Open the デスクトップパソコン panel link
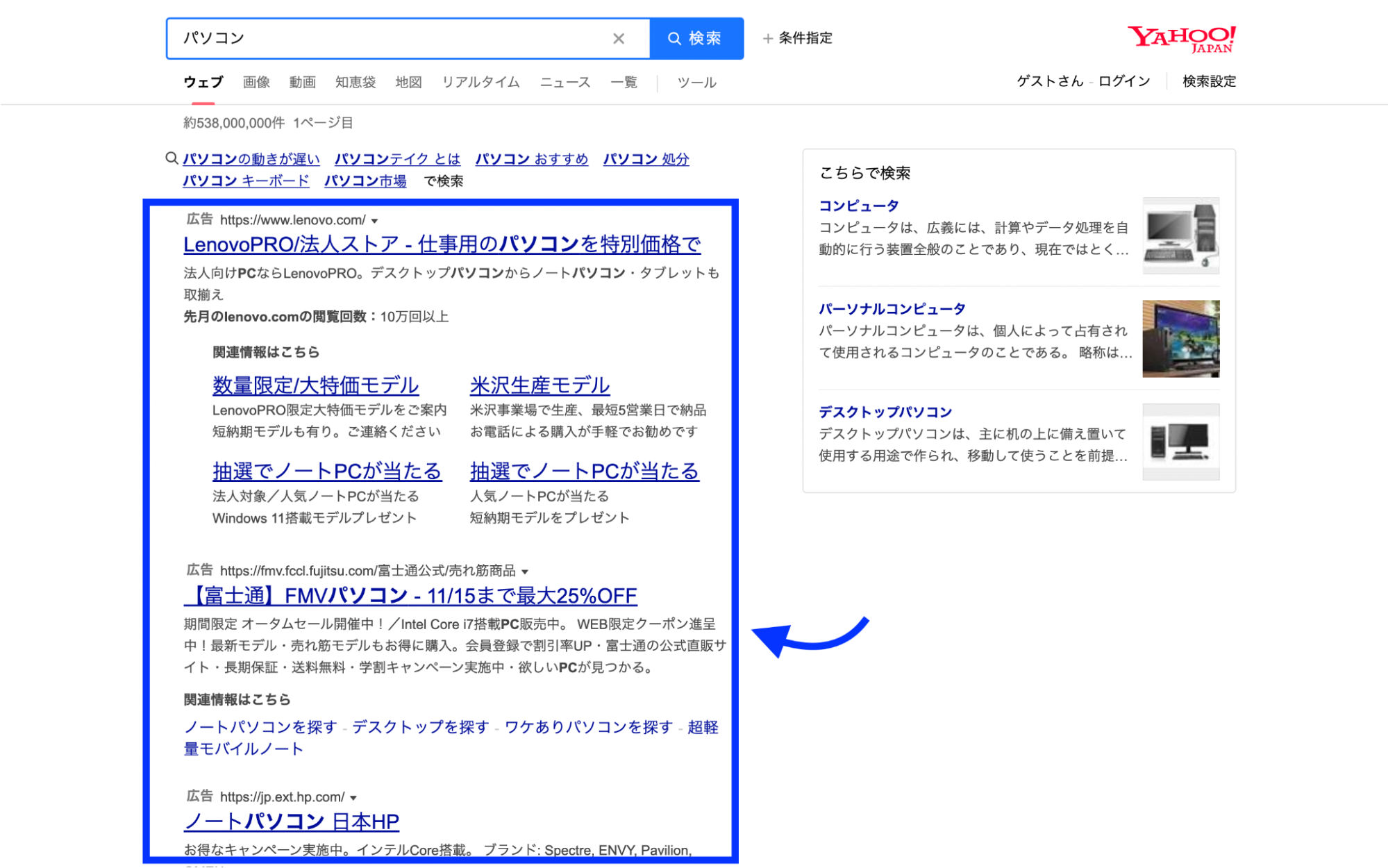 coord(885,412)
